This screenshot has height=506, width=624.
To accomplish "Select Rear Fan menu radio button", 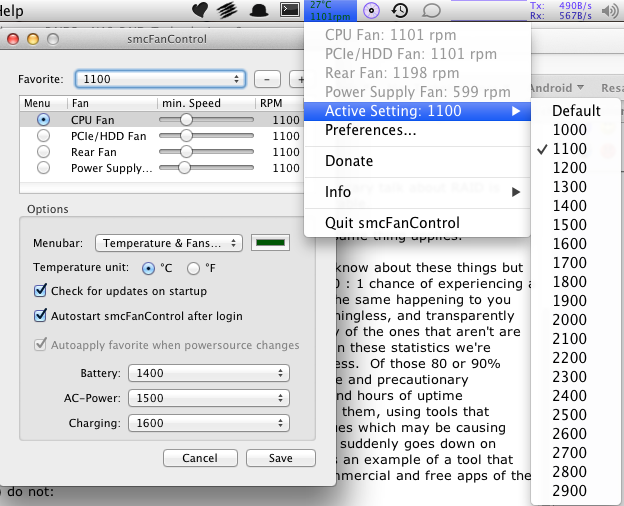I will 43,152.
